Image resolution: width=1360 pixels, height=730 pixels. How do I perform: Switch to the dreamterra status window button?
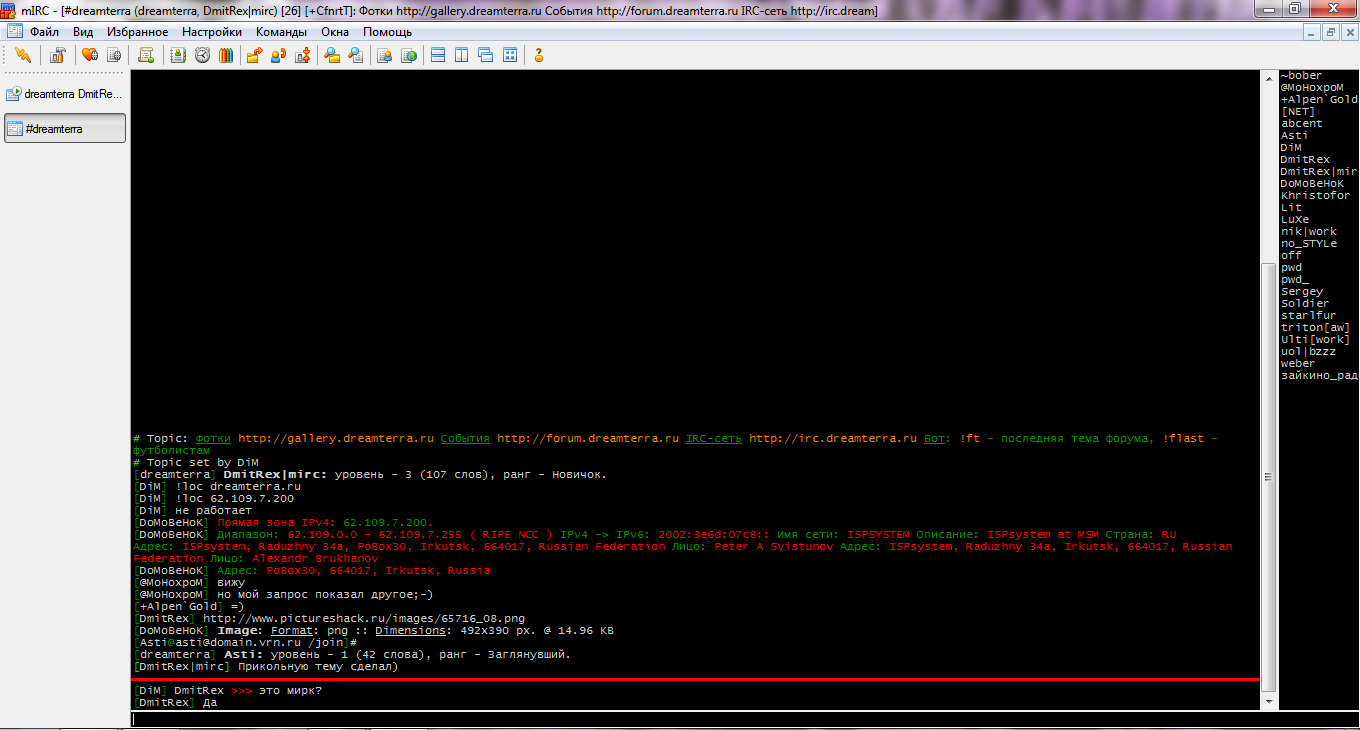(65, 94)
